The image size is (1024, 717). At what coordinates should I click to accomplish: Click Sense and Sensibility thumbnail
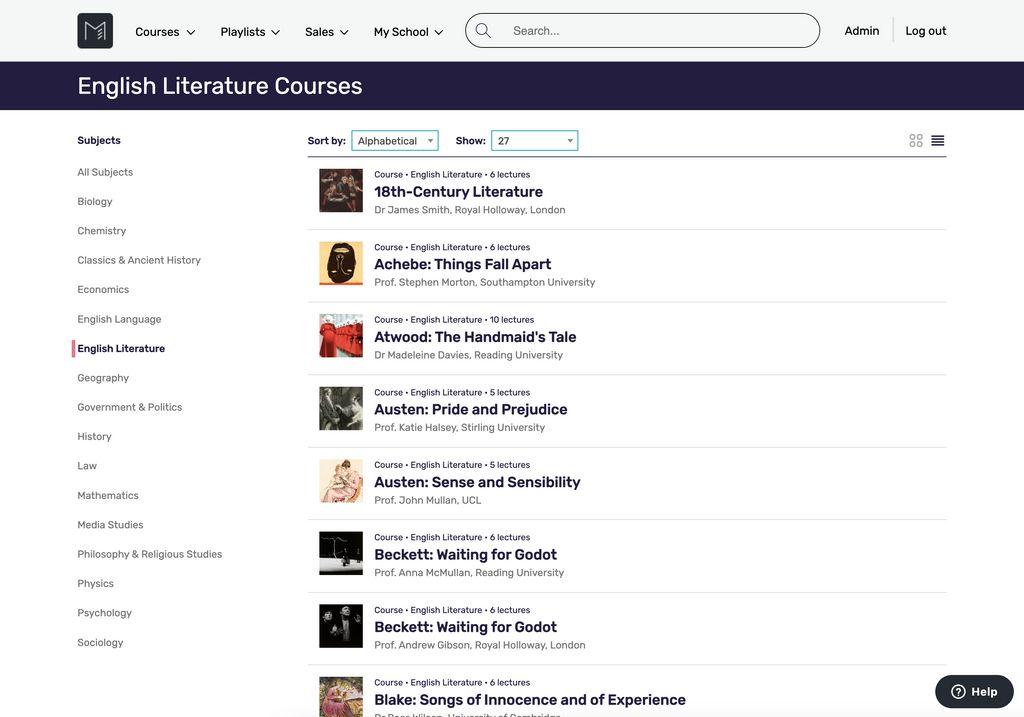(x=341, y=481)
